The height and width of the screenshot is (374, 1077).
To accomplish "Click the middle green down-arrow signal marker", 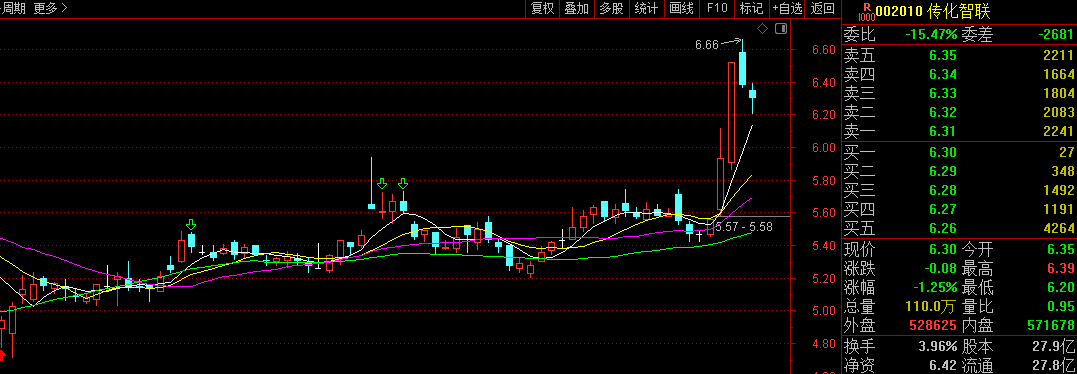I will pos(382,183).
